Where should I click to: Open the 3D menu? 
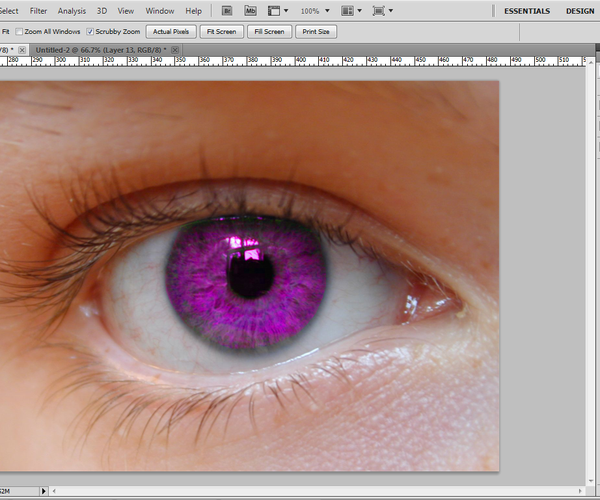click(x=102, y=11)
